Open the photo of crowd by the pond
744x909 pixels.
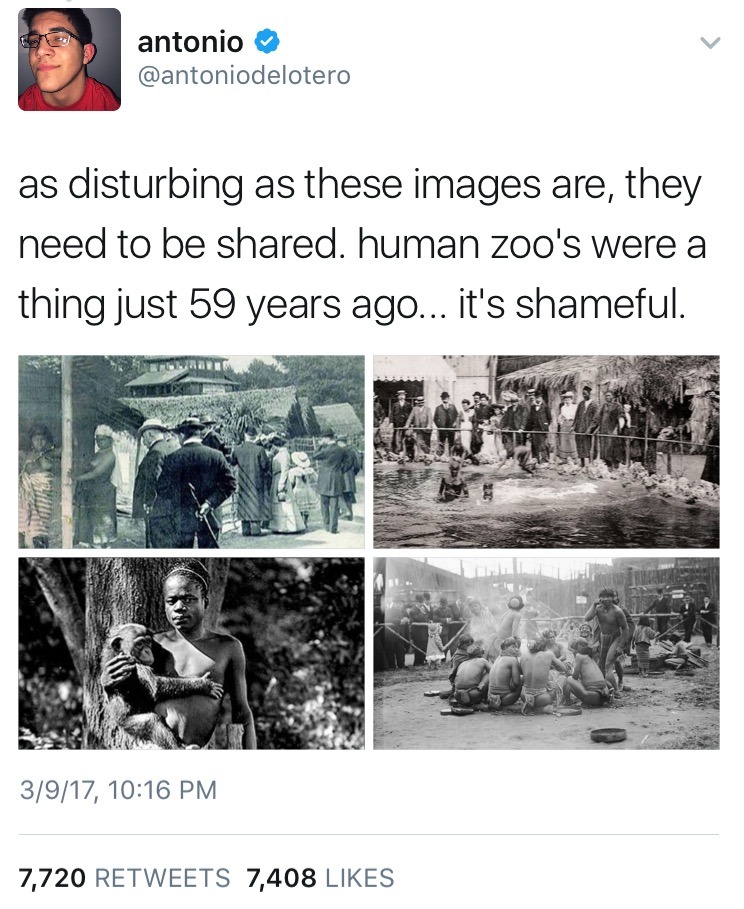coord(546,452)
